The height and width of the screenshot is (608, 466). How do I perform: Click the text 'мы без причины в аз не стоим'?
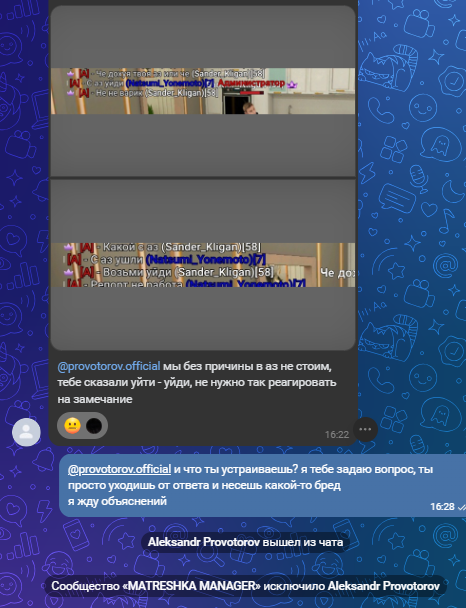[x=247, y=366]
